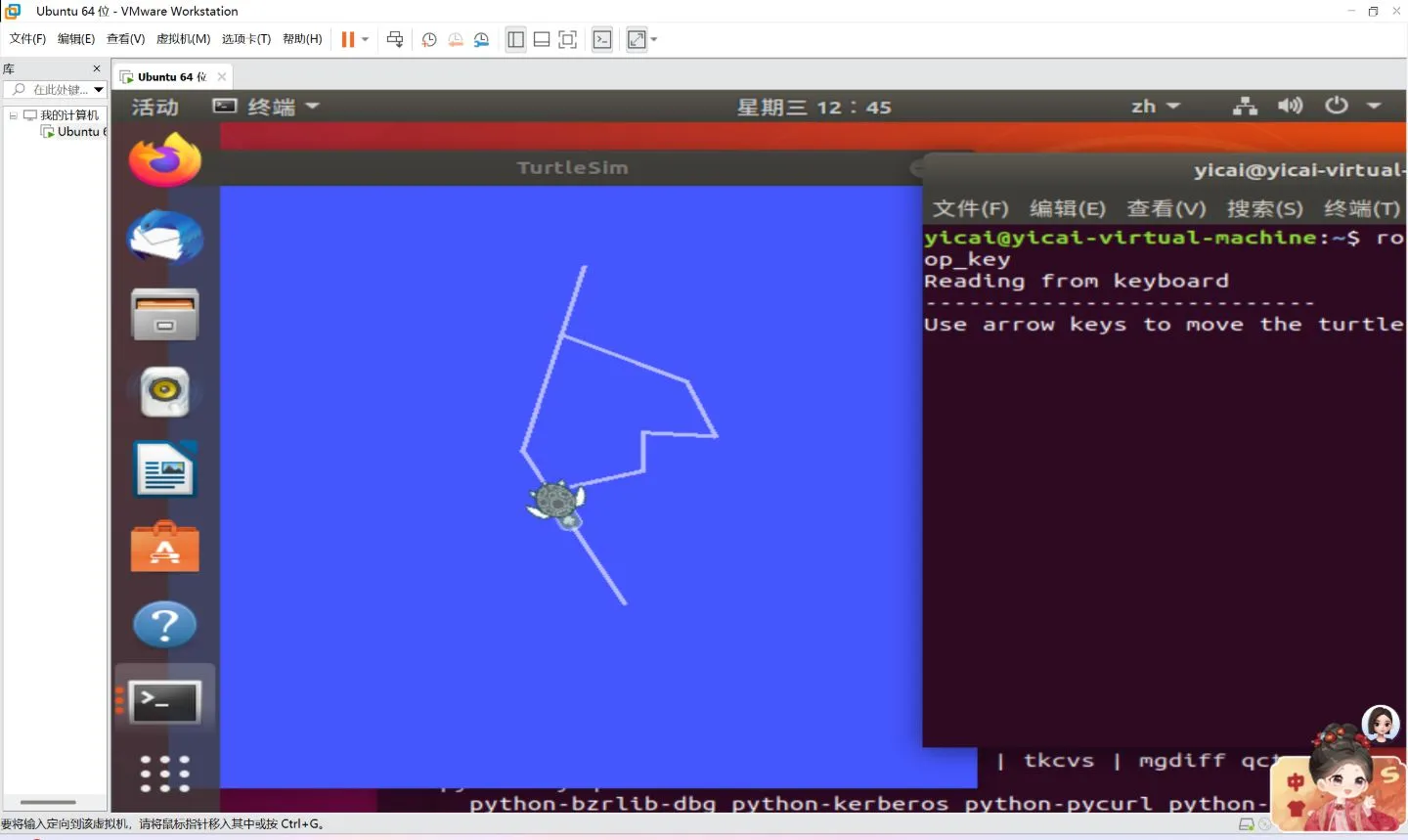Open the 终端 application menu in top bar
Image resolution: width=1408 pixels, height=840 pixels.
267,107
